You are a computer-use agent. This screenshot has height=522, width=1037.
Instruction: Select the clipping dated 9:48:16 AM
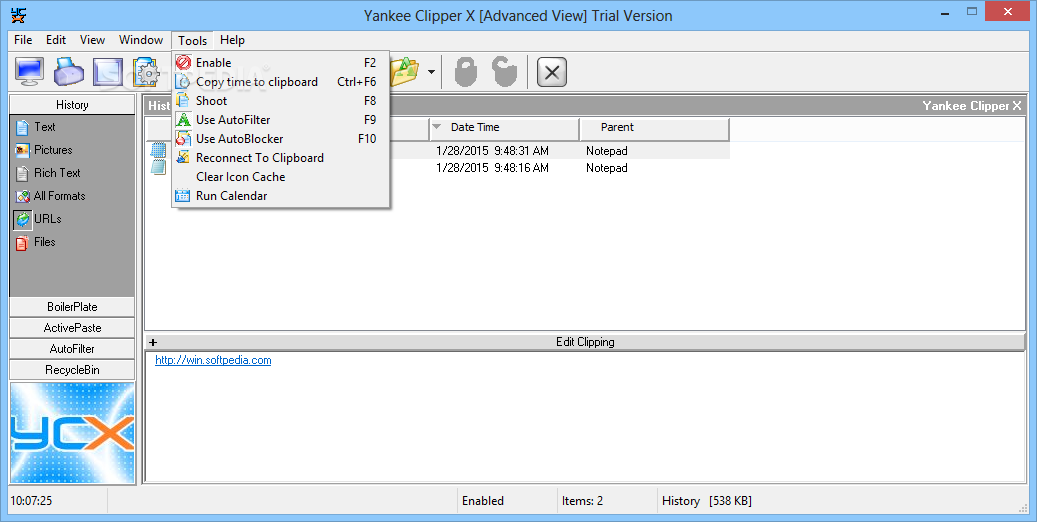pos(437,168)
